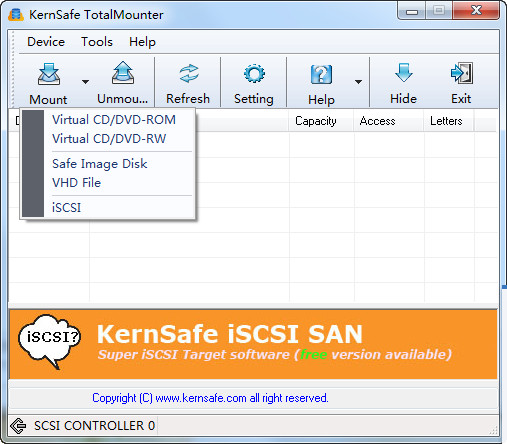Image resolution: width=507 pixels, height=444 pixels.
Task: Click the Help question mark icon
Action: (321, 74)
